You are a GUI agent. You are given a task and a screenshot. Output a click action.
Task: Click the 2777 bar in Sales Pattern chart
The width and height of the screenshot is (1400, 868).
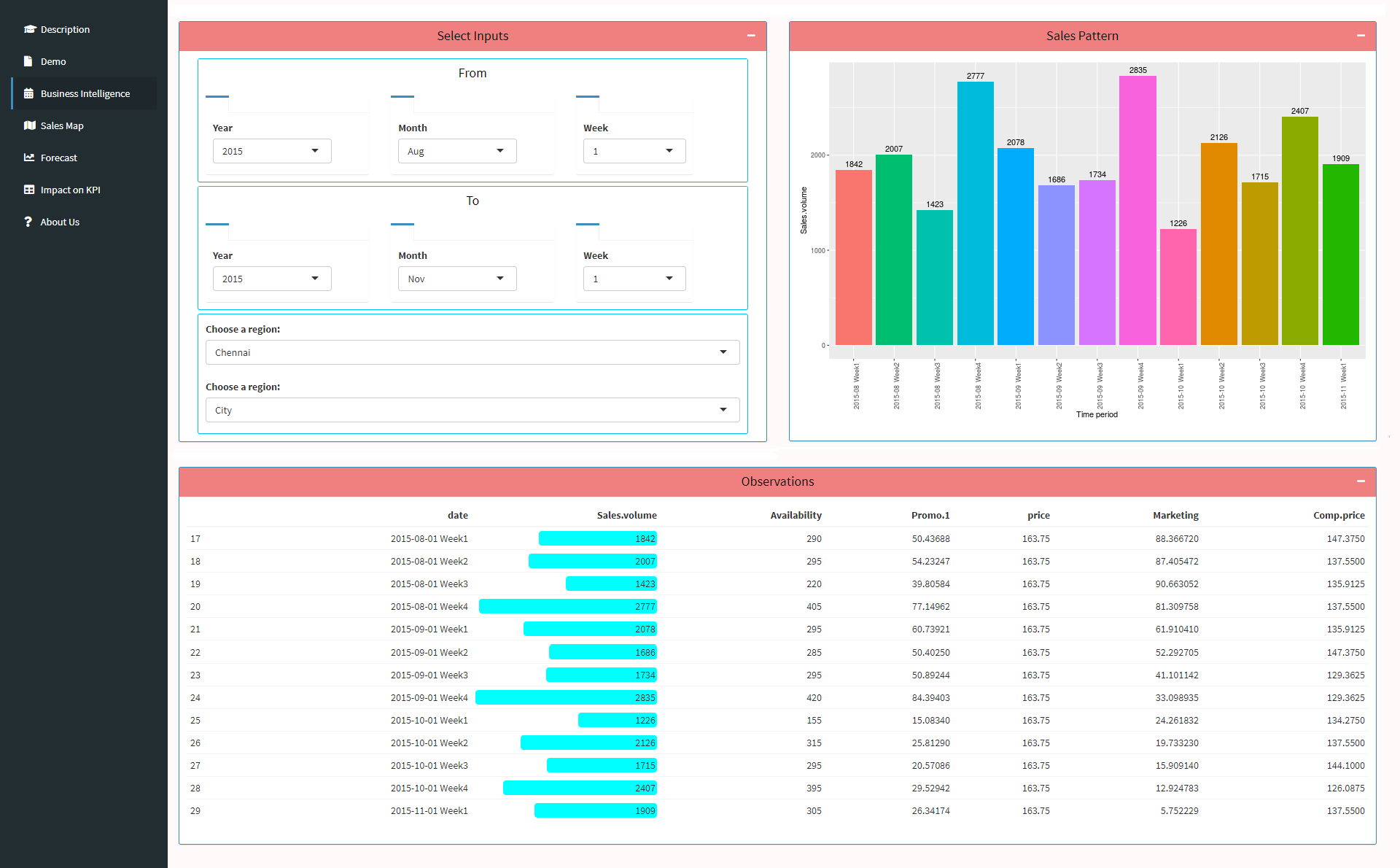coord(975,213)
